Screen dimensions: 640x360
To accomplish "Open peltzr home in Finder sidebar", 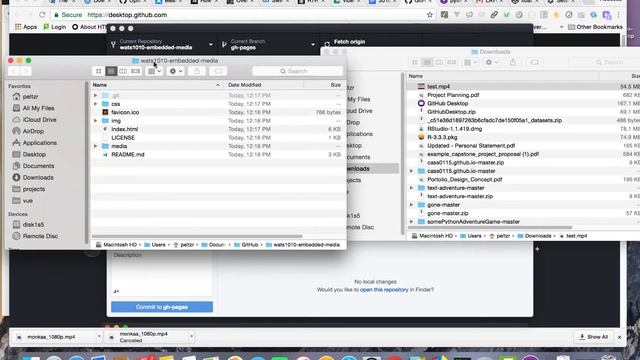I will coord(25,97).
